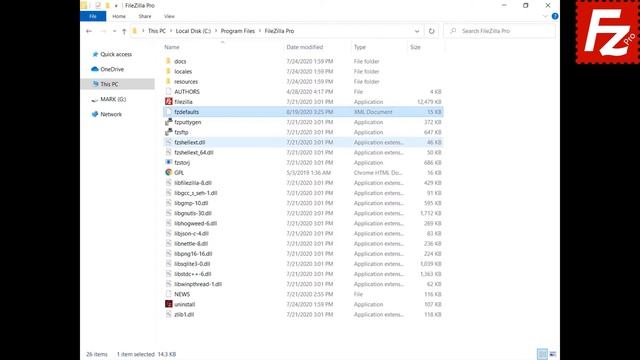The image size is (640, 360).
Task: Select libgmp-10.dll file name
Action: click(191, 203)
